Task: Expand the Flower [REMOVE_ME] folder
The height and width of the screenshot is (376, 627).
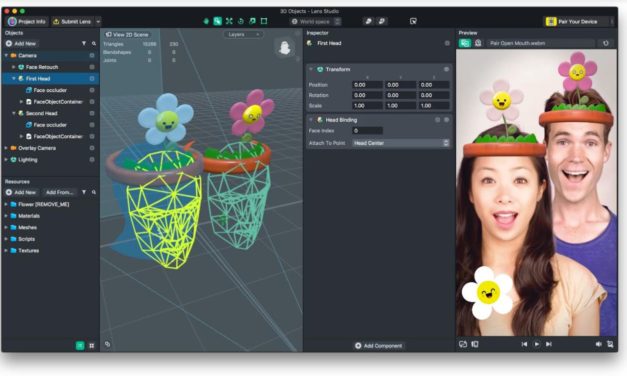Action: 6,204
